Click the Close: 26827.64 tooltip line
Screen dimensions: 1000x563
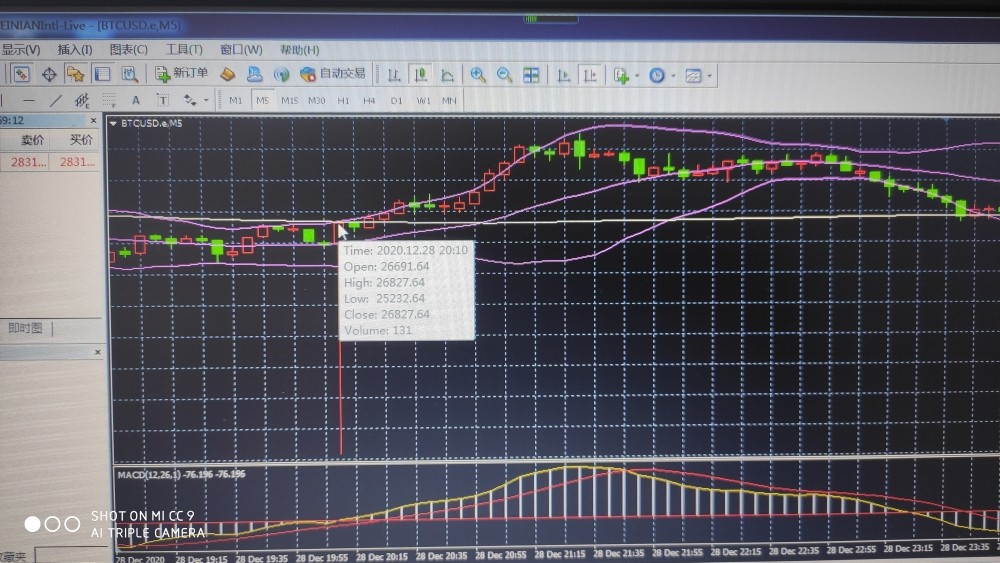(x=386, y=314)
